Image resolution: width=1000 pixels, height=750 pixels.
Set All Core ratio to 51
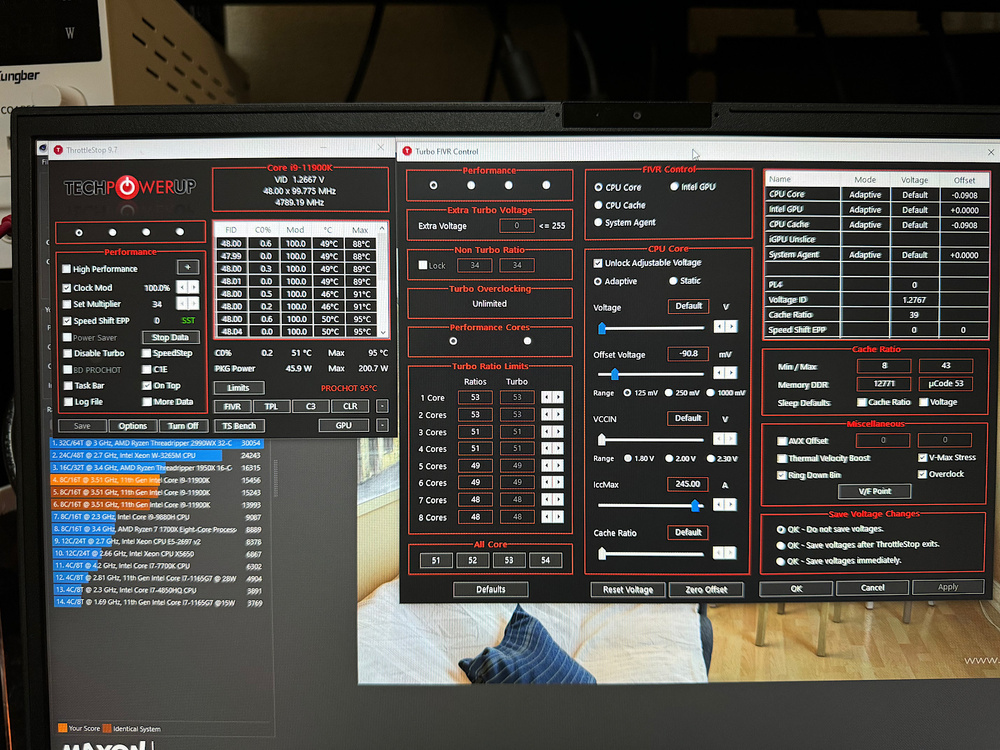tap(436, 561)
